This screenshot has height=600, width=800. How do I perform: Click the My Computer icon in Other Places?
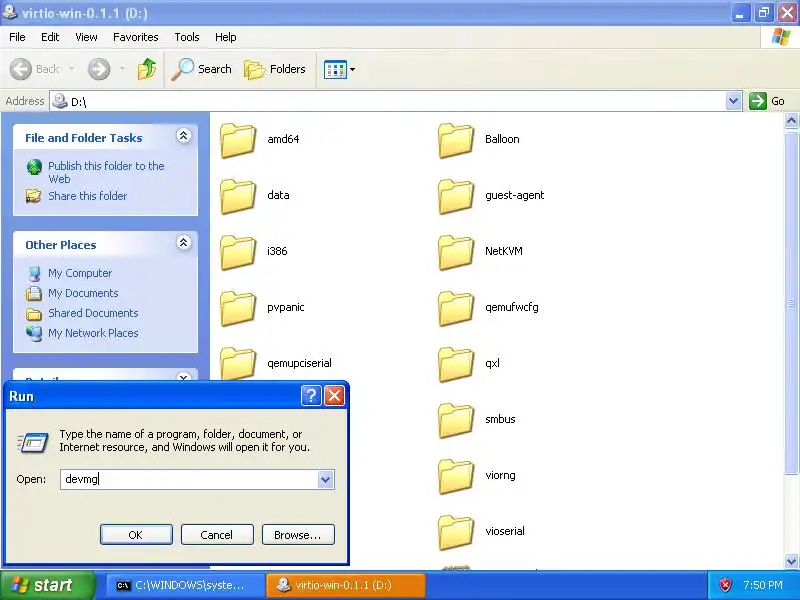(34, 273)
